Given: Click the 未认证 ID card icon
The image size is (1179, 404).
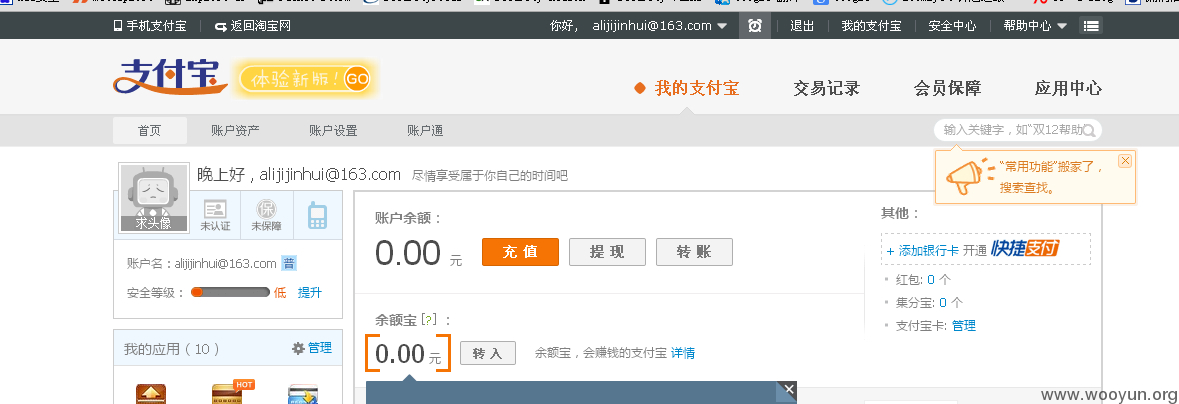Looking at the screenshot, I should 214,214.
